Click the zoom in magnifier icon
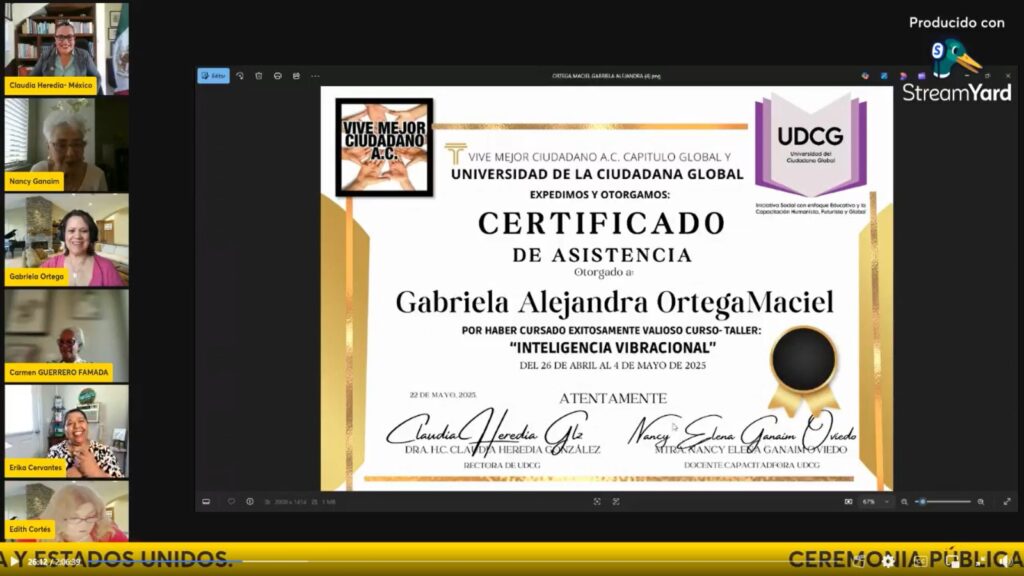Image resolution: width=1024 pixels, height=576 pixels. point(981,502)
